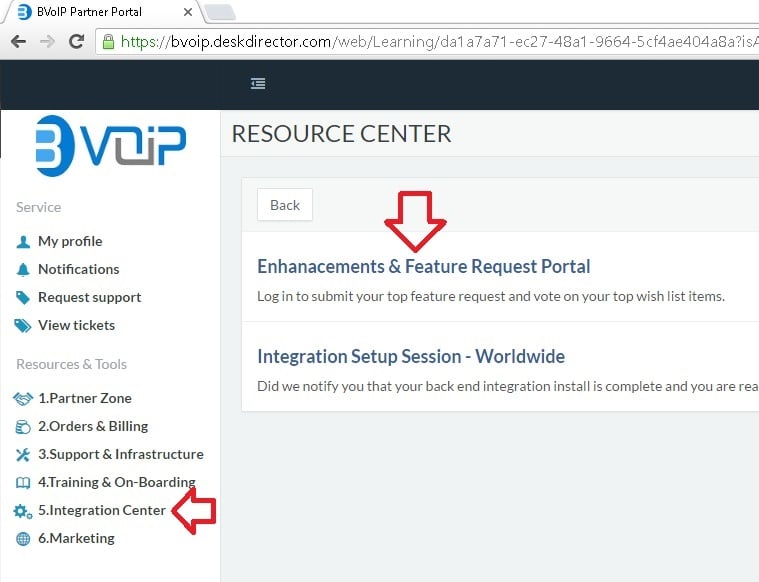Toggle the sidebar collapse menu icon
The image size is (759, 582).
[x=258, y=84]
